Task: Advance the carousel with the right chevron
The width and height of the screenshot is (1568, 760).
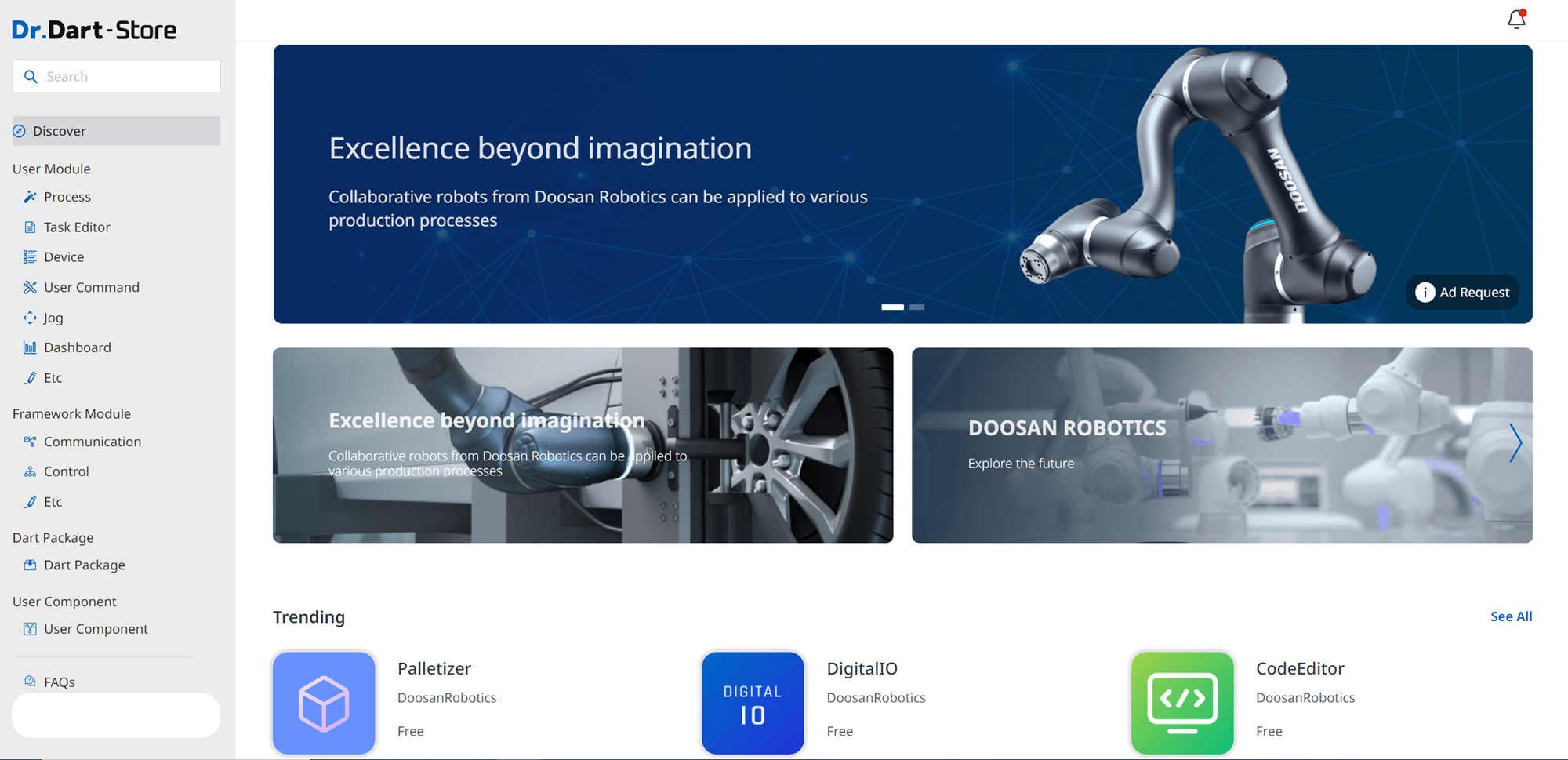Action: pos(1515,444)
